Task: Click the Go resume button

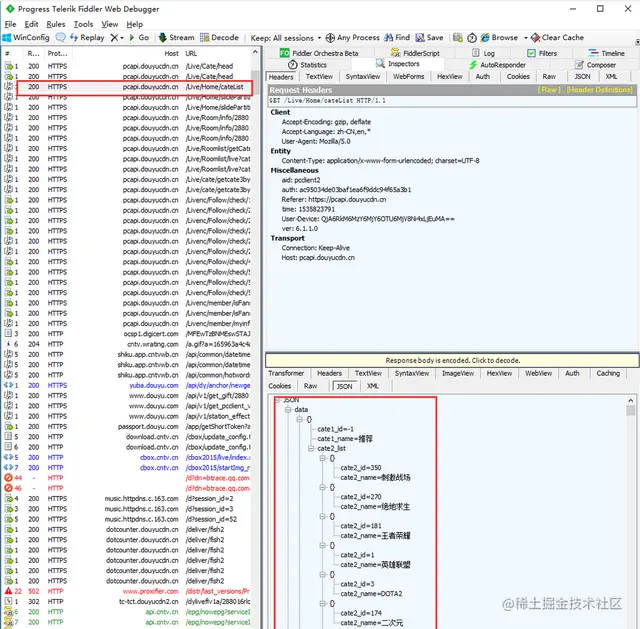Action: [x=139, y=38]
